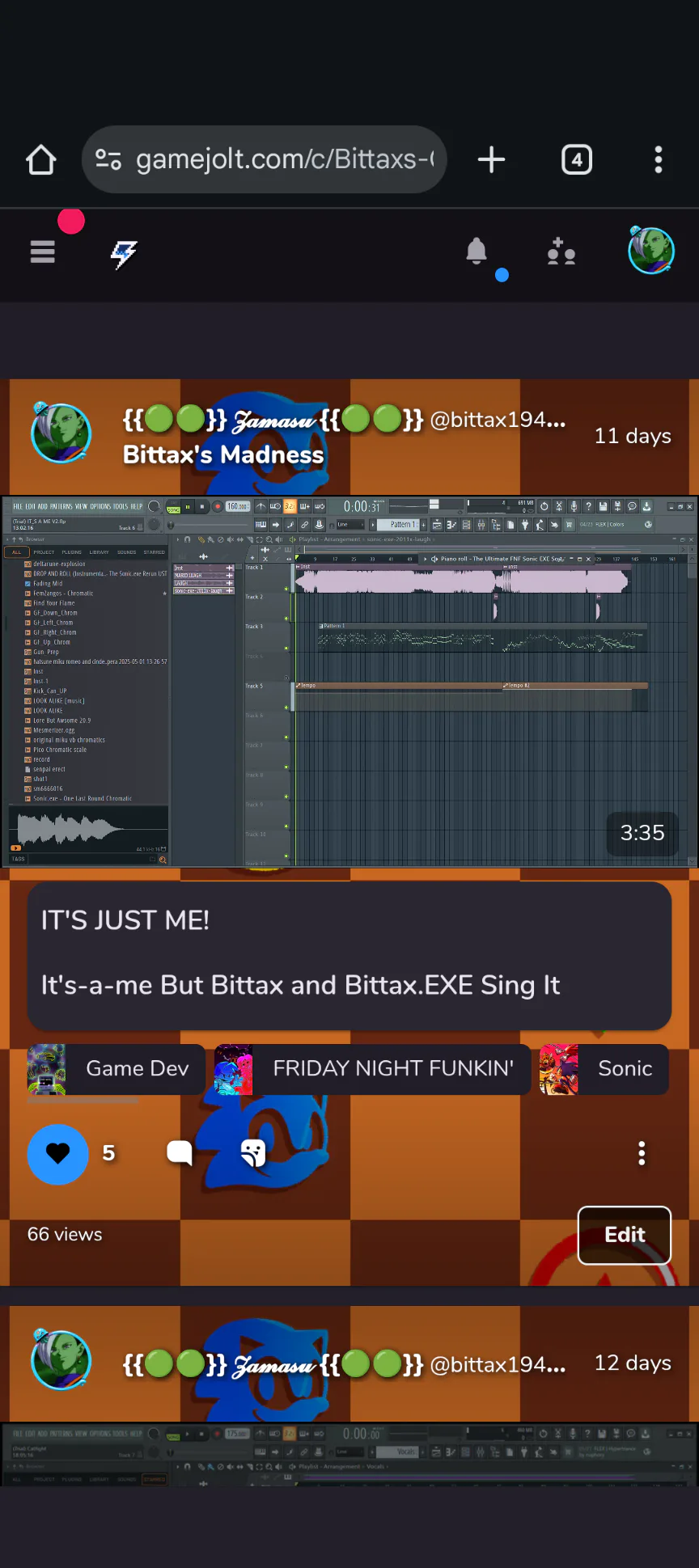
Task: Open the FRIDAY NIGHT FUNKIN' community chip
Action: coord(372,1069)
